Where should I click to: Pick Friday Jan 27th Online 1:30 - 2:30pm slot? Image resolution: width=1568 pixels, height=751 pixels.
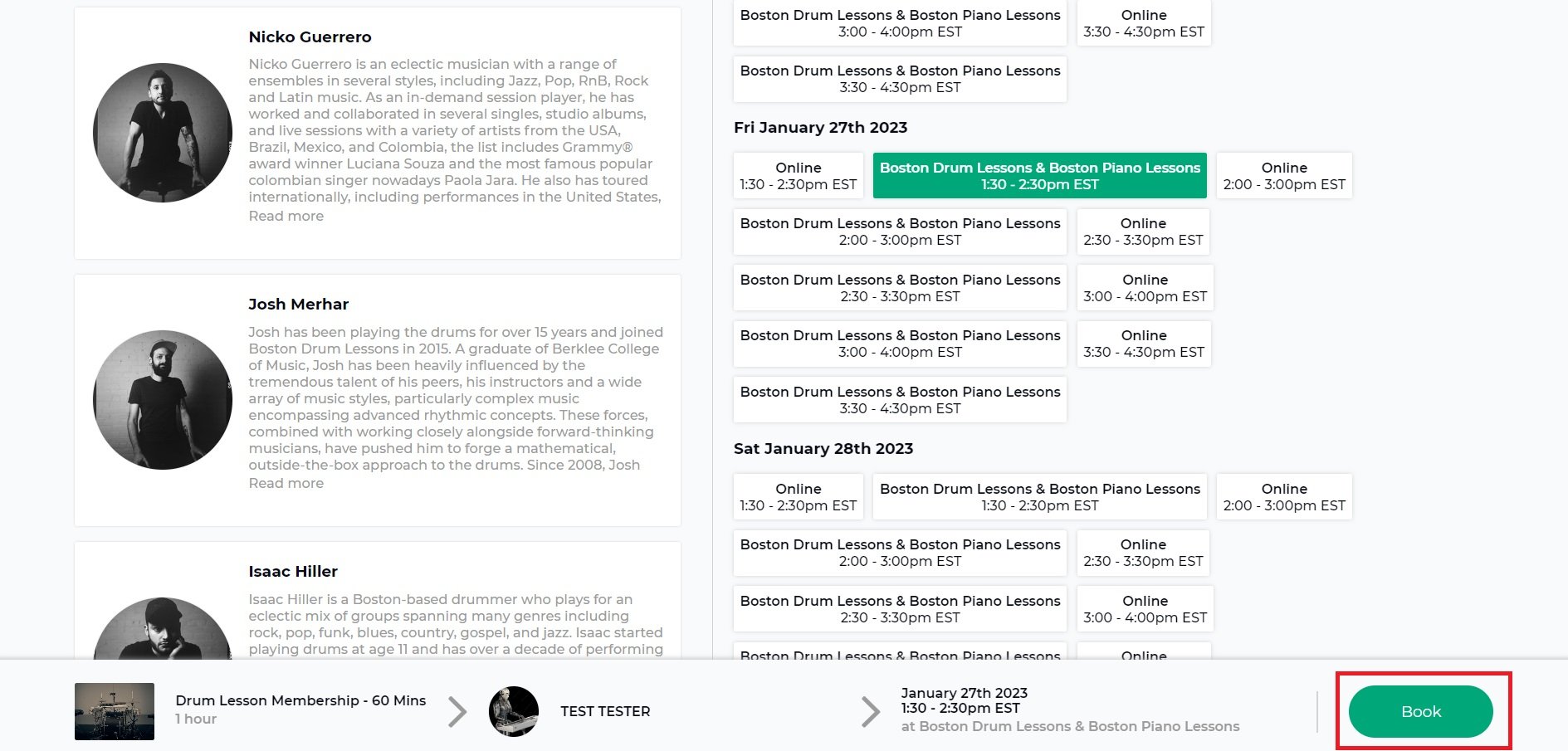click(799, 175)
